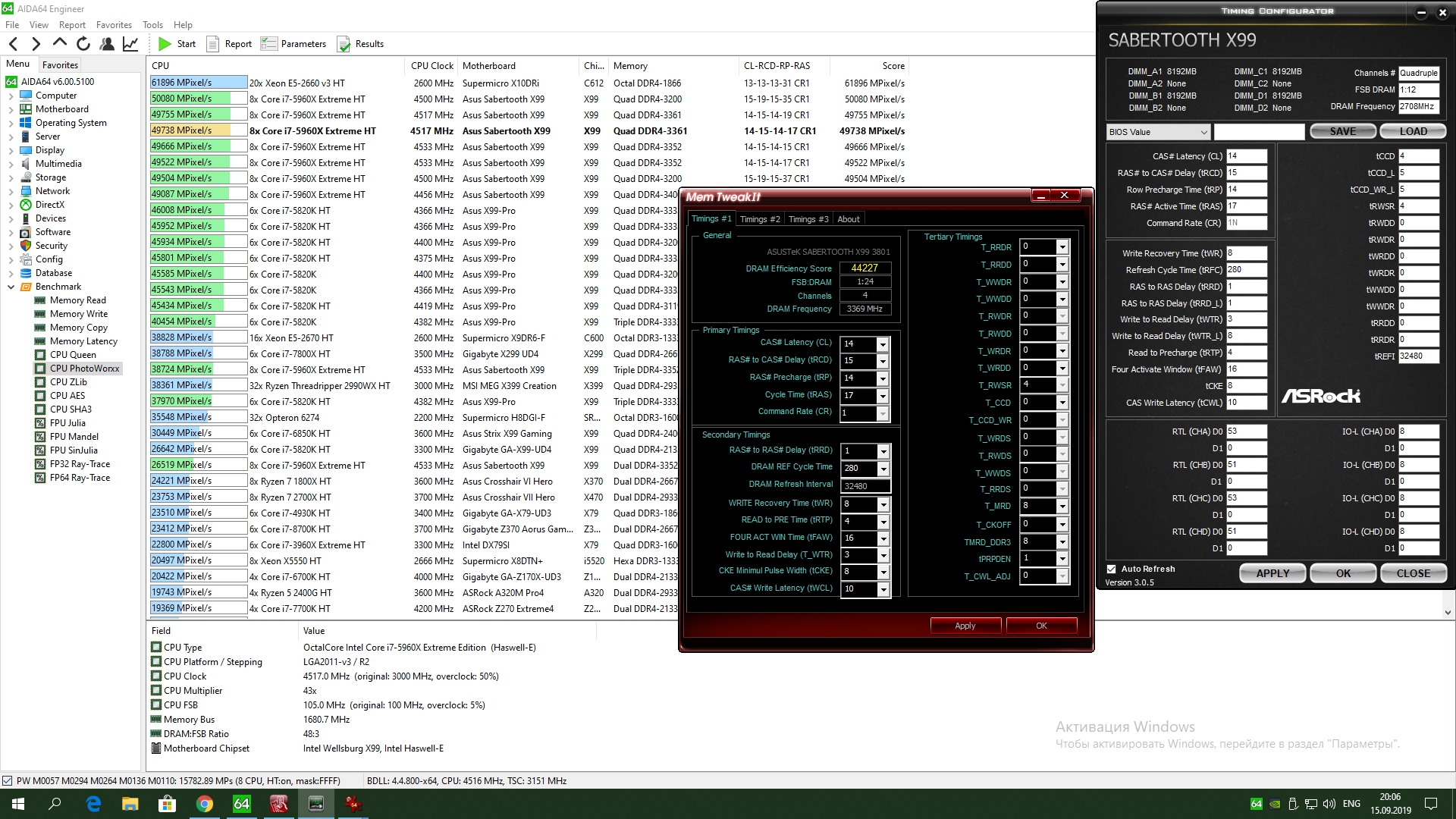Click the user manager silhouette icon
The height and width of the screenshot is (819, 1456).
[x=107, y=44]
